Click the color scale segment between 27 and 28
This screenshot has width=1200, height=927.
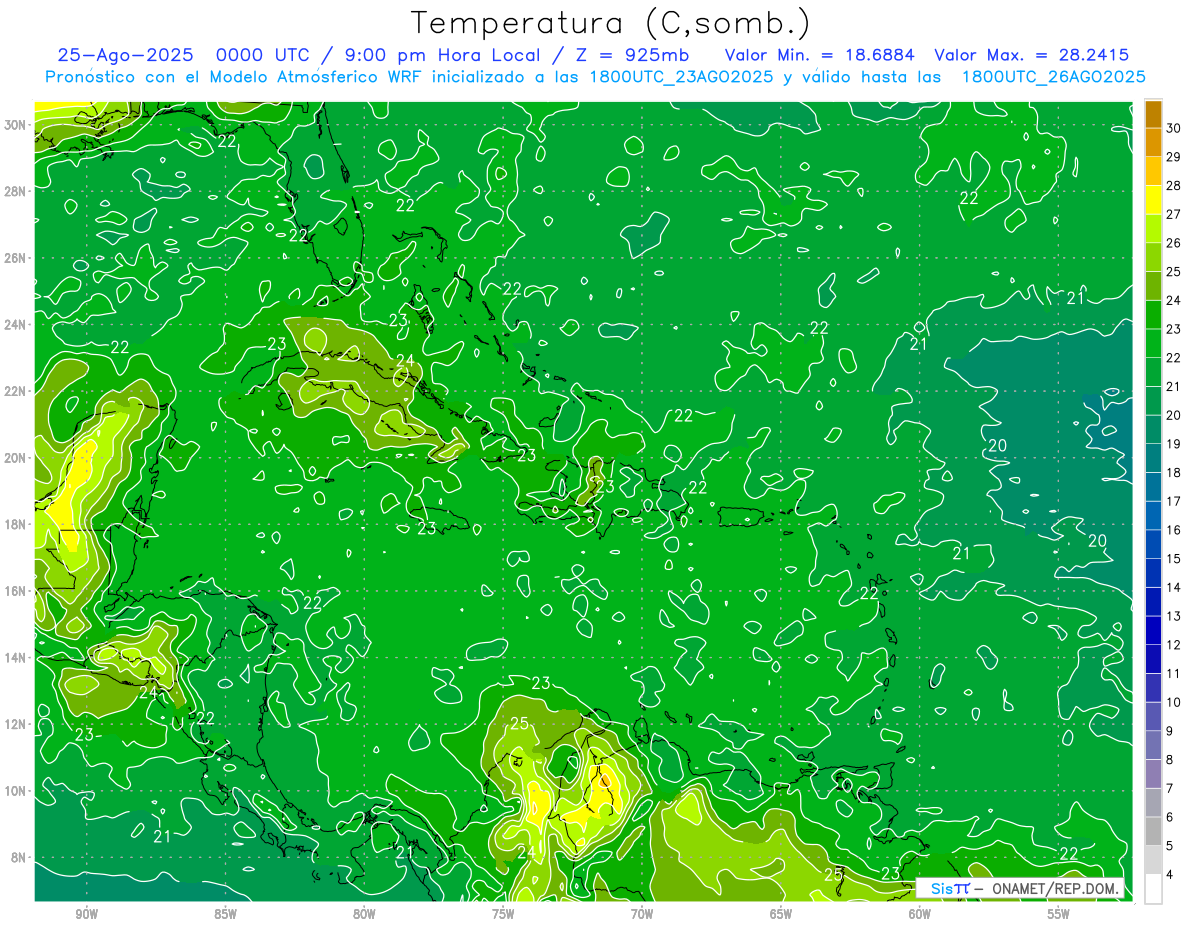[1153, 200]
